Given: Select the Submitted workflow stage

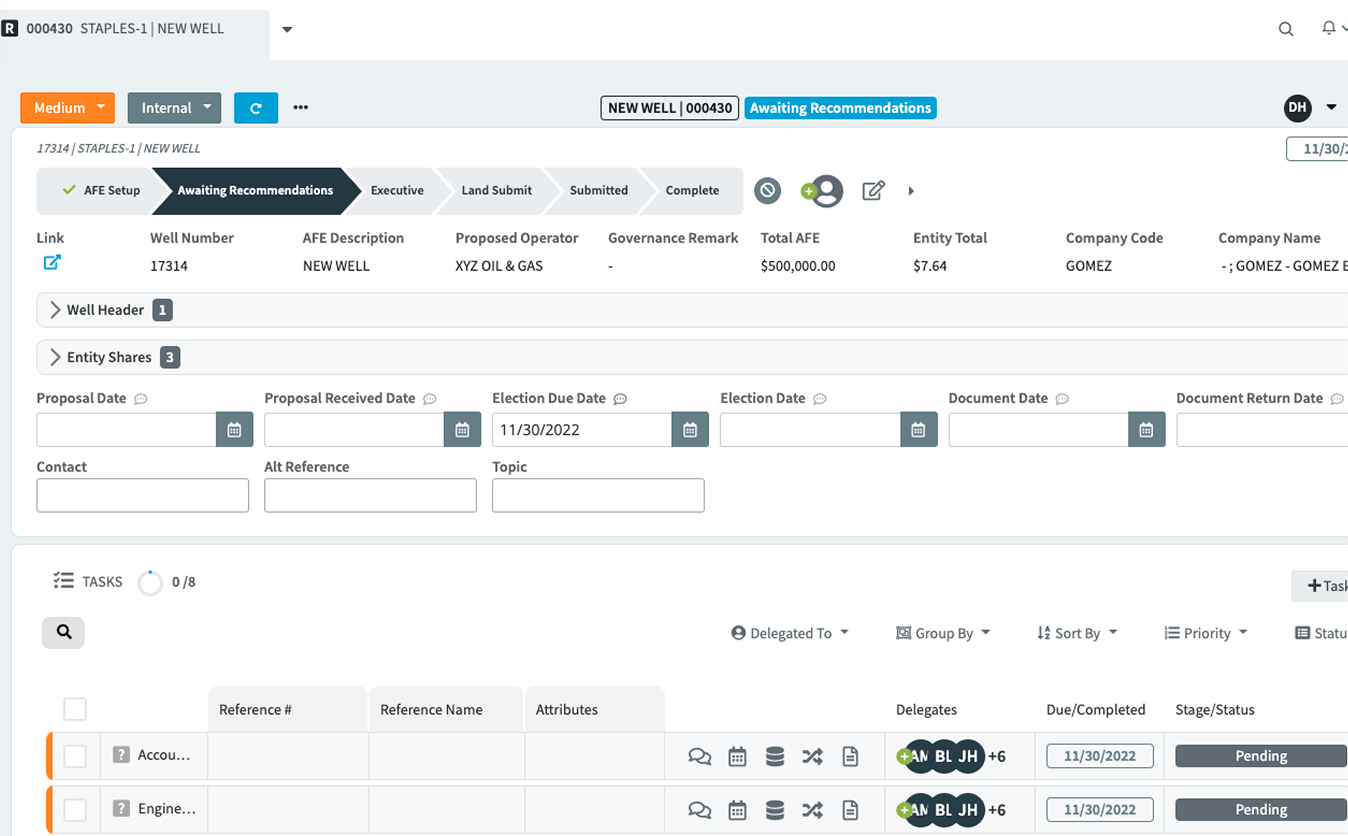Looking at the screenshot, I should click(599, 191).
